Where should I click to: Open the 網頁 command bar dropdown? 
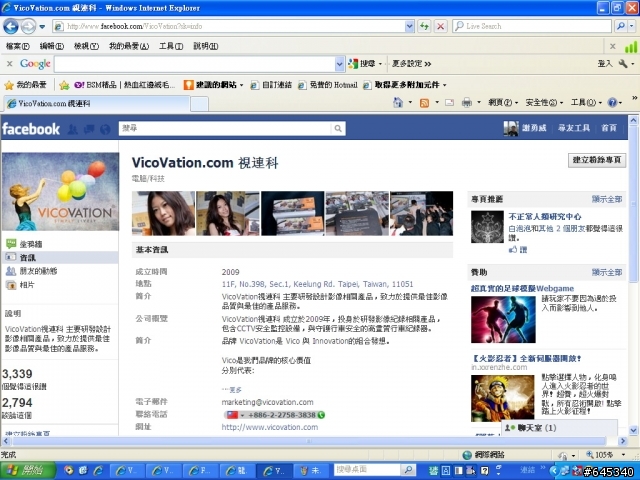pyautogui.click(x=503, y=102)
